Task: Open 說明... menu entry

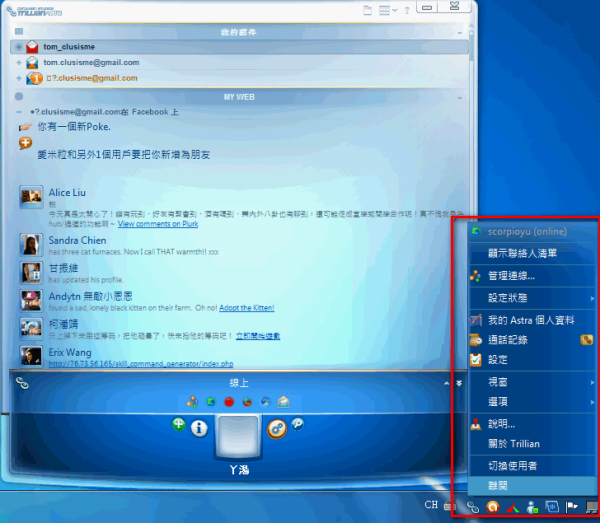Action: pos(532,424)
